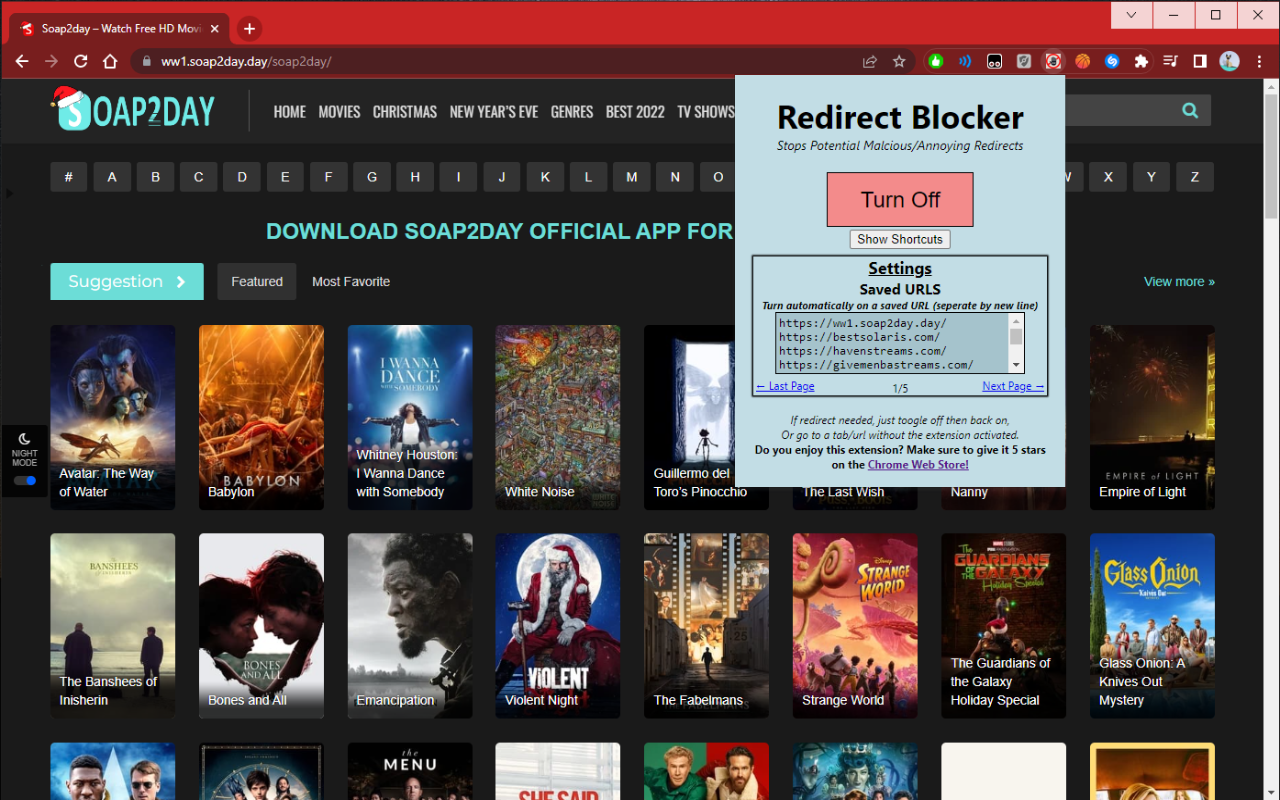The height and width of the screenshot is (800, 1280).
Task: Open the Violent Night movie poster
Action: [558, 626]
